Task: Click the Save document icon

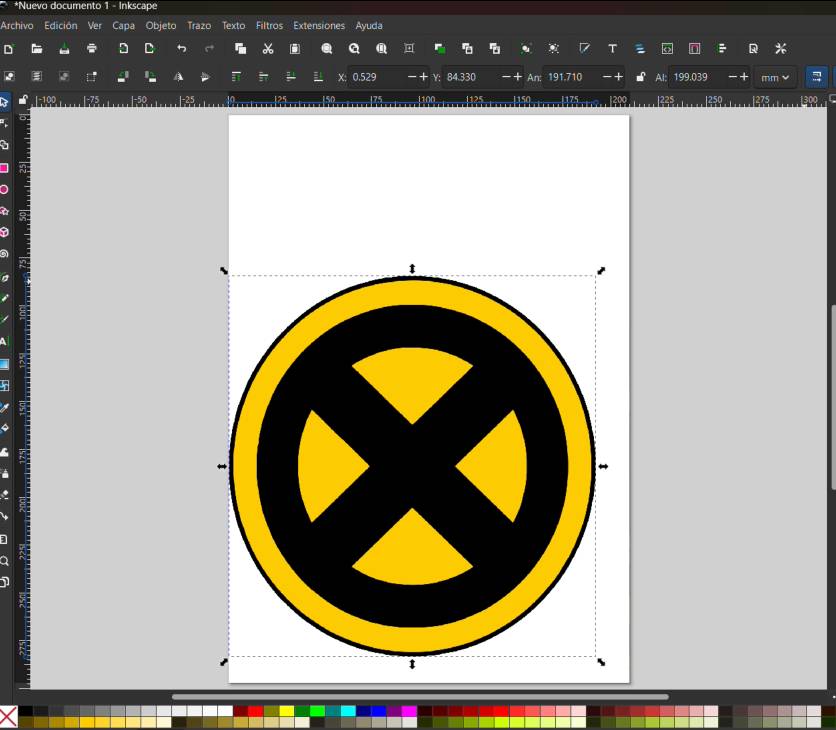Action: point(64,49)
